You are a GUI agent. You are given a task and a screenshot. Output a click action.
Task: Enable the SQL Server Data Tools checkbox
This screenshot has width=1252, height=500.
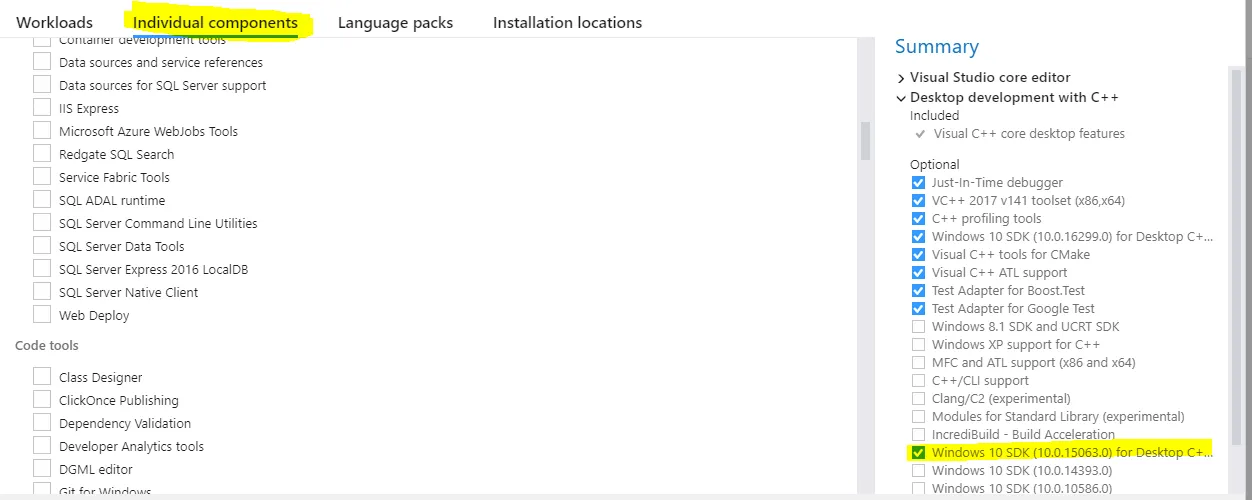[42, 246]
